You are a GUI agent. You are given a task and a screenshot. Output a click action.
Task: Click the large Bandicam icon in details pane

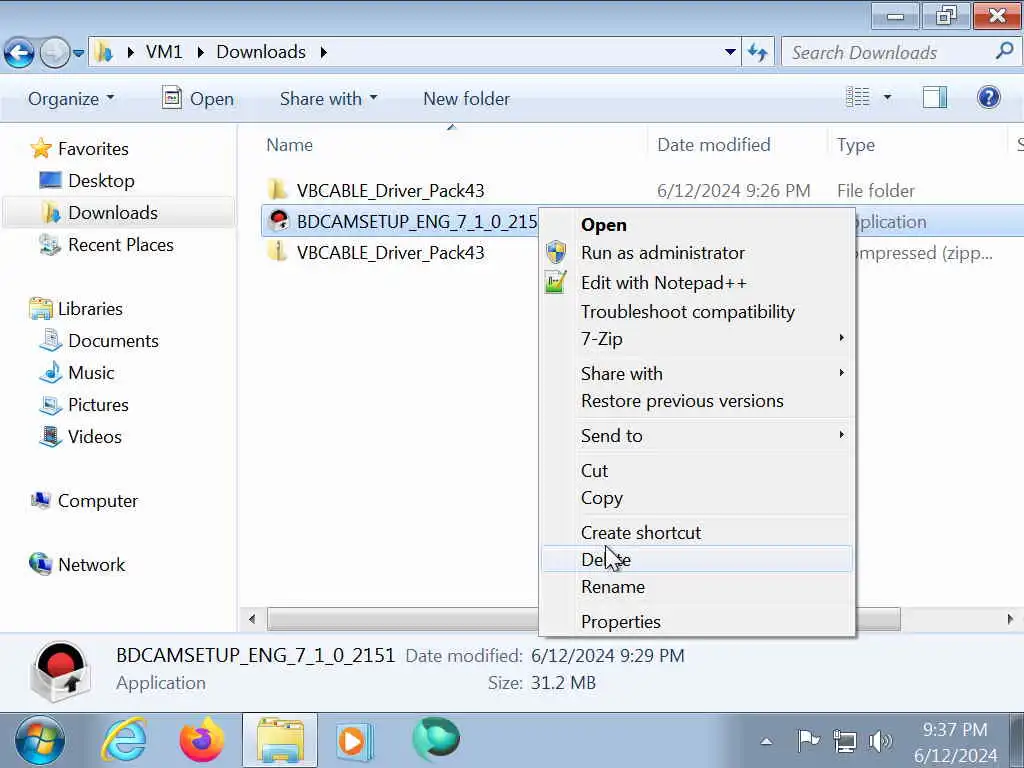tap(60, 671)
